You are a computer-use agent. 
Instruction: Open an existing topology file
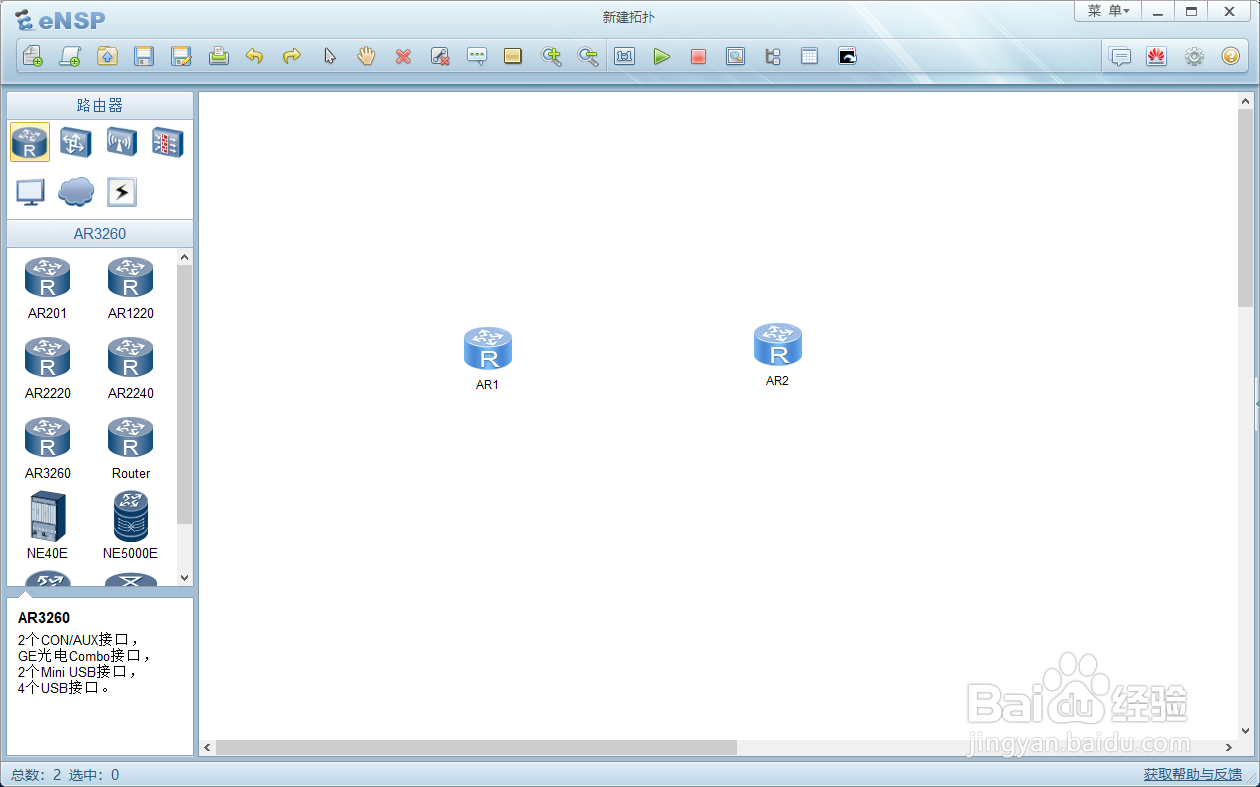pyautogui.click(x=107, y=57)
